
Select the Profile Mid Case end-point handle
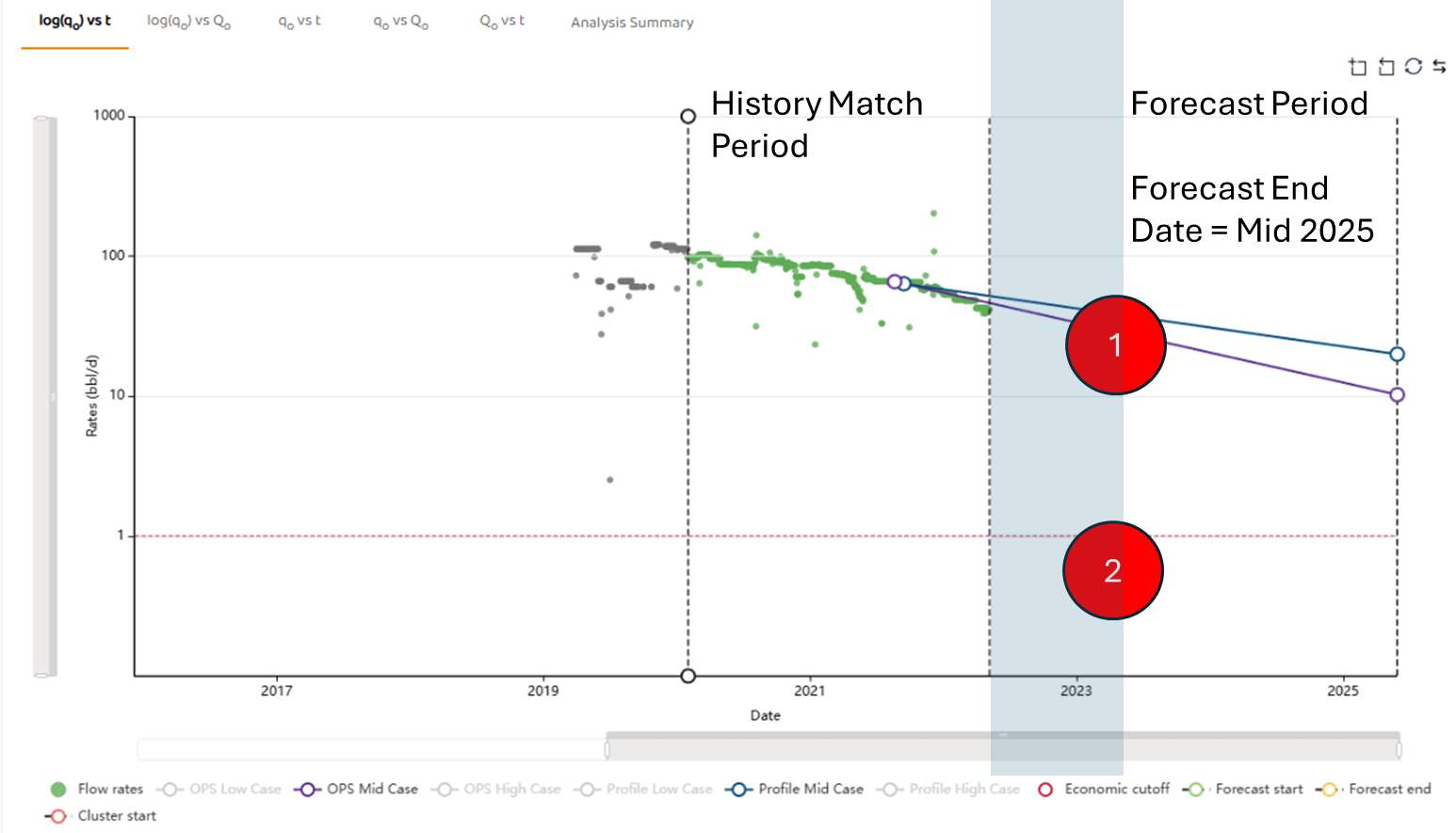click(1397, 355)
